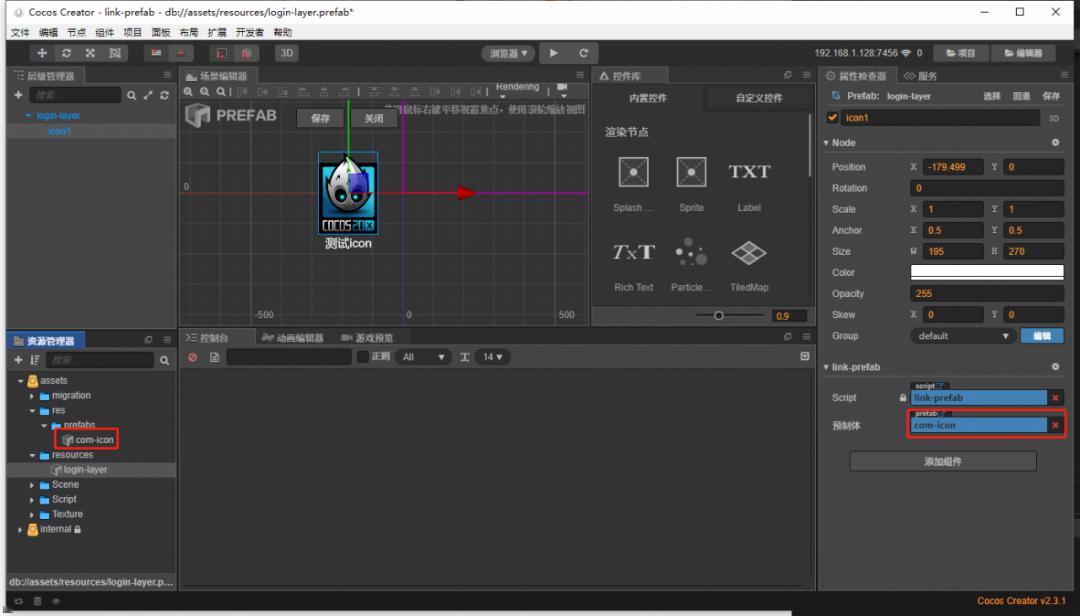Viewport: 1080px width, 616px height.
Task: Open the 节点 (Node) menu
Action: pos(76,33)
